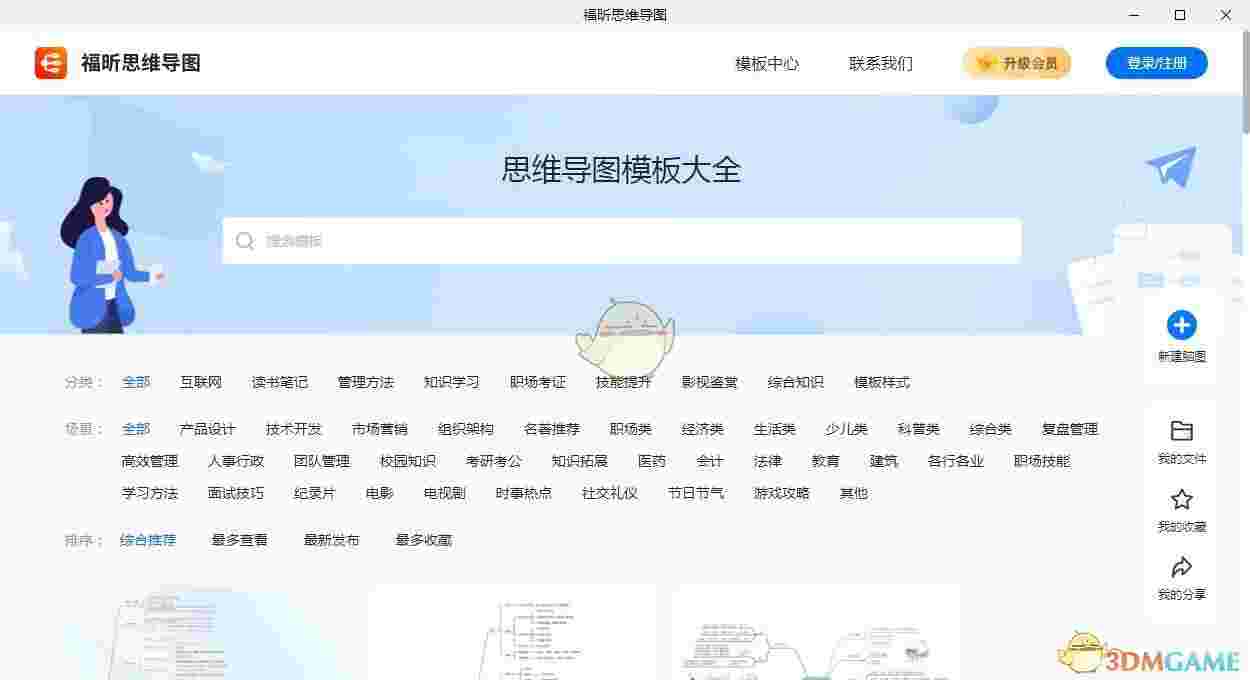Viewport: 1250px width, 680px height.
Task: Sort templates by 最新发布
Action: 331,539
